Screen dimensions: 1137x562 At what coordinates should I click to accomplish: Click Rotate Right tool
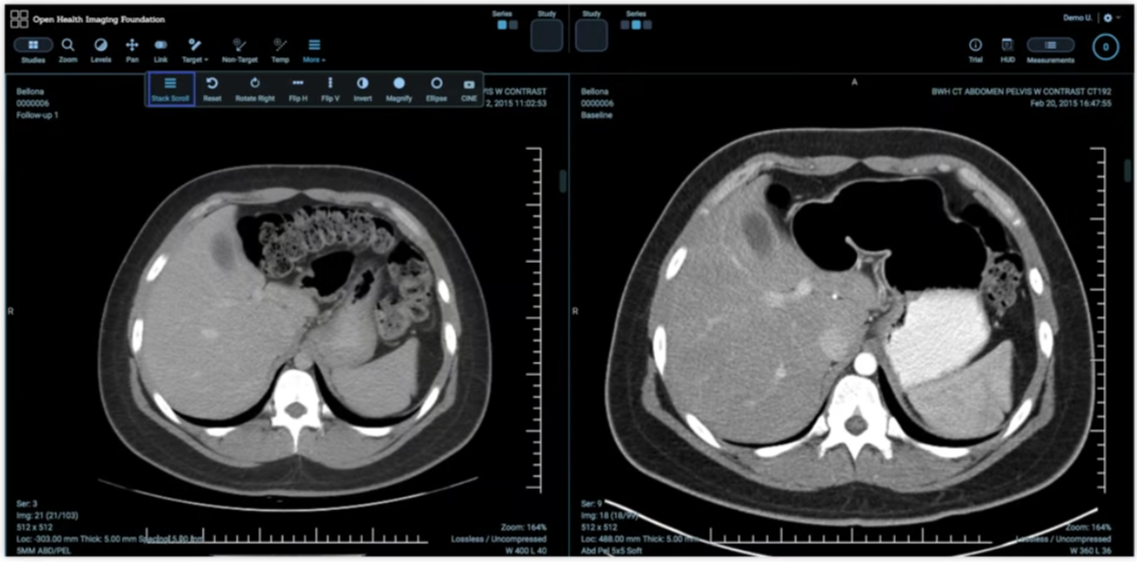click(255, 89)
